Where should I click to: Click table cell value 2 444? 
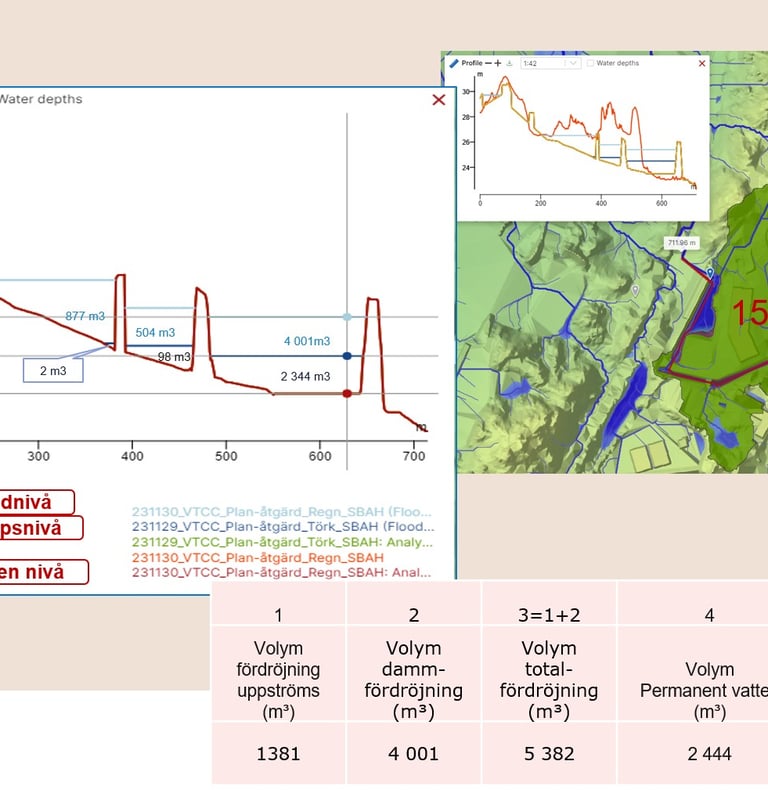(709, 754)
